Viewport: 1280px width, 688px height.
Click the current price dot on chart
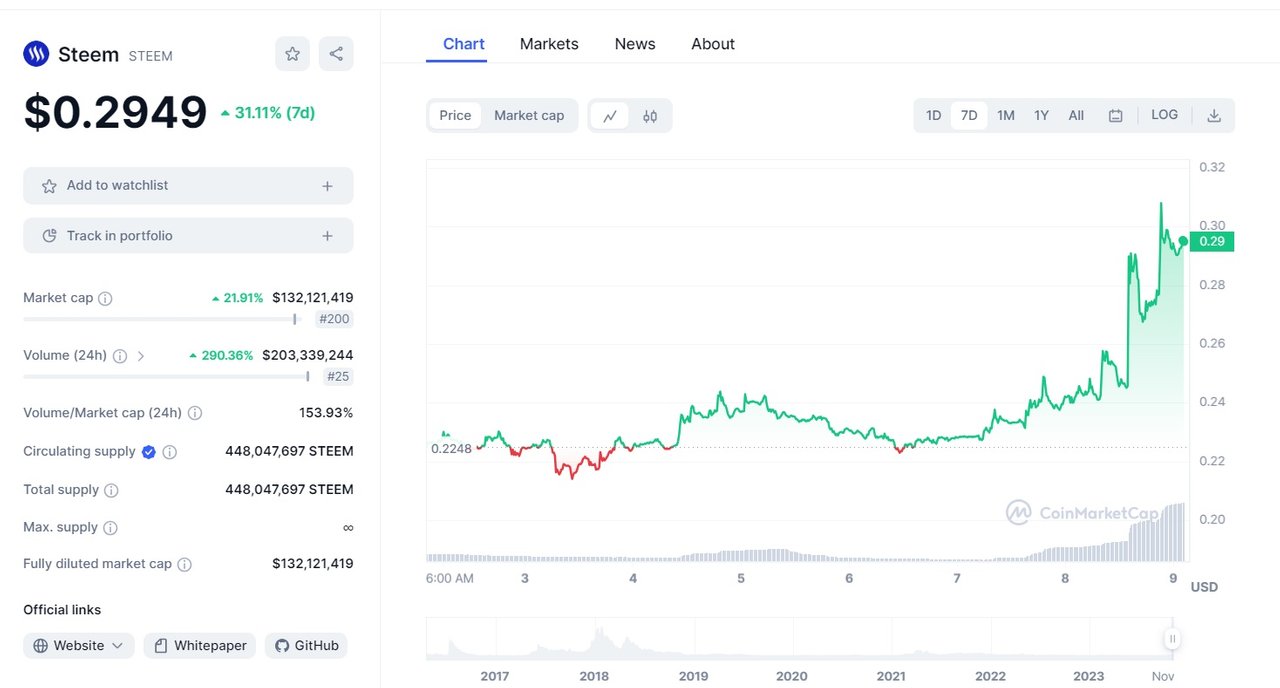click(x=1183, y=241)
